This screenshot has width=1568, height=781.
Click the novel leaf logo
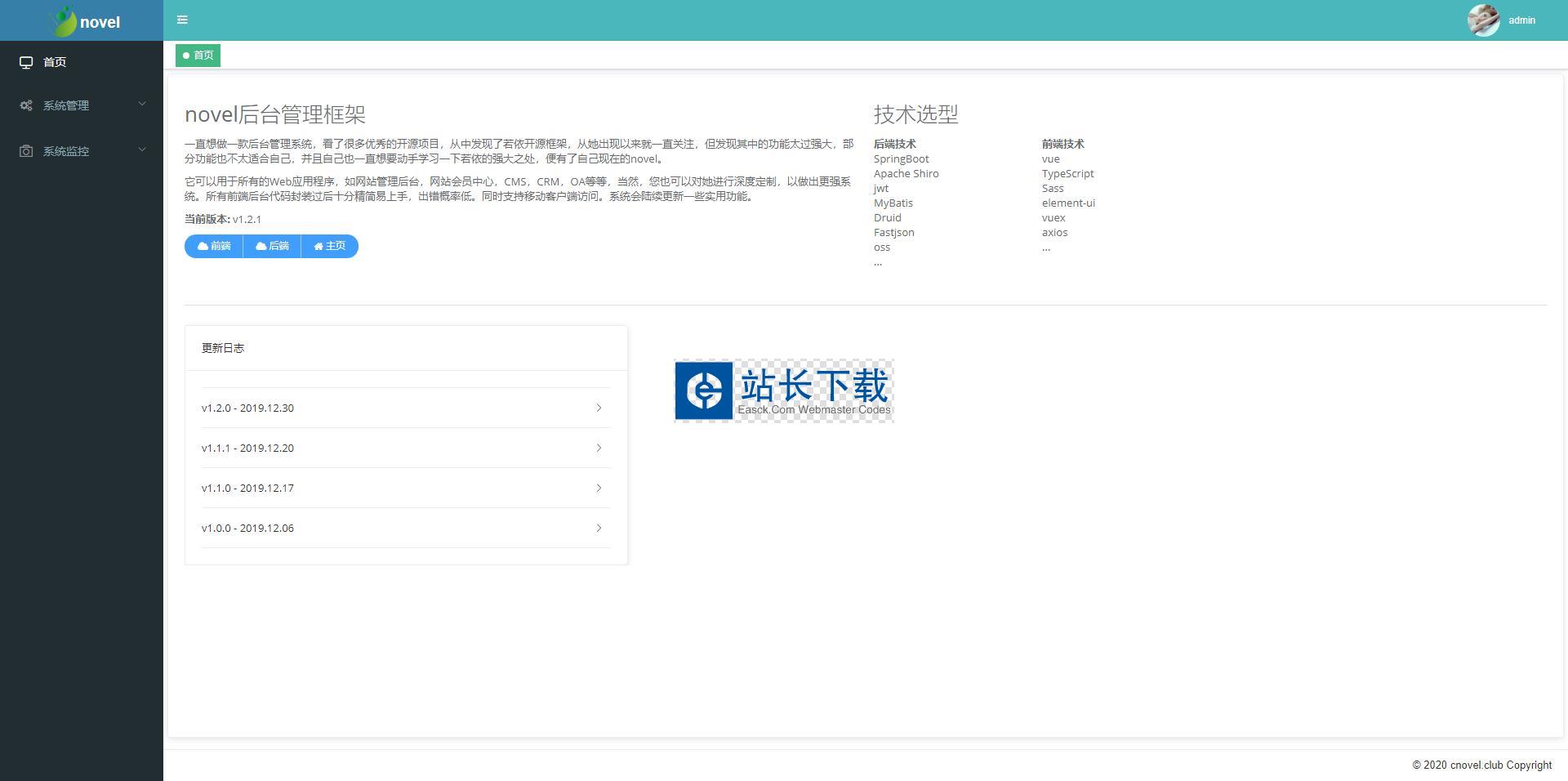(x=64, y=21)
